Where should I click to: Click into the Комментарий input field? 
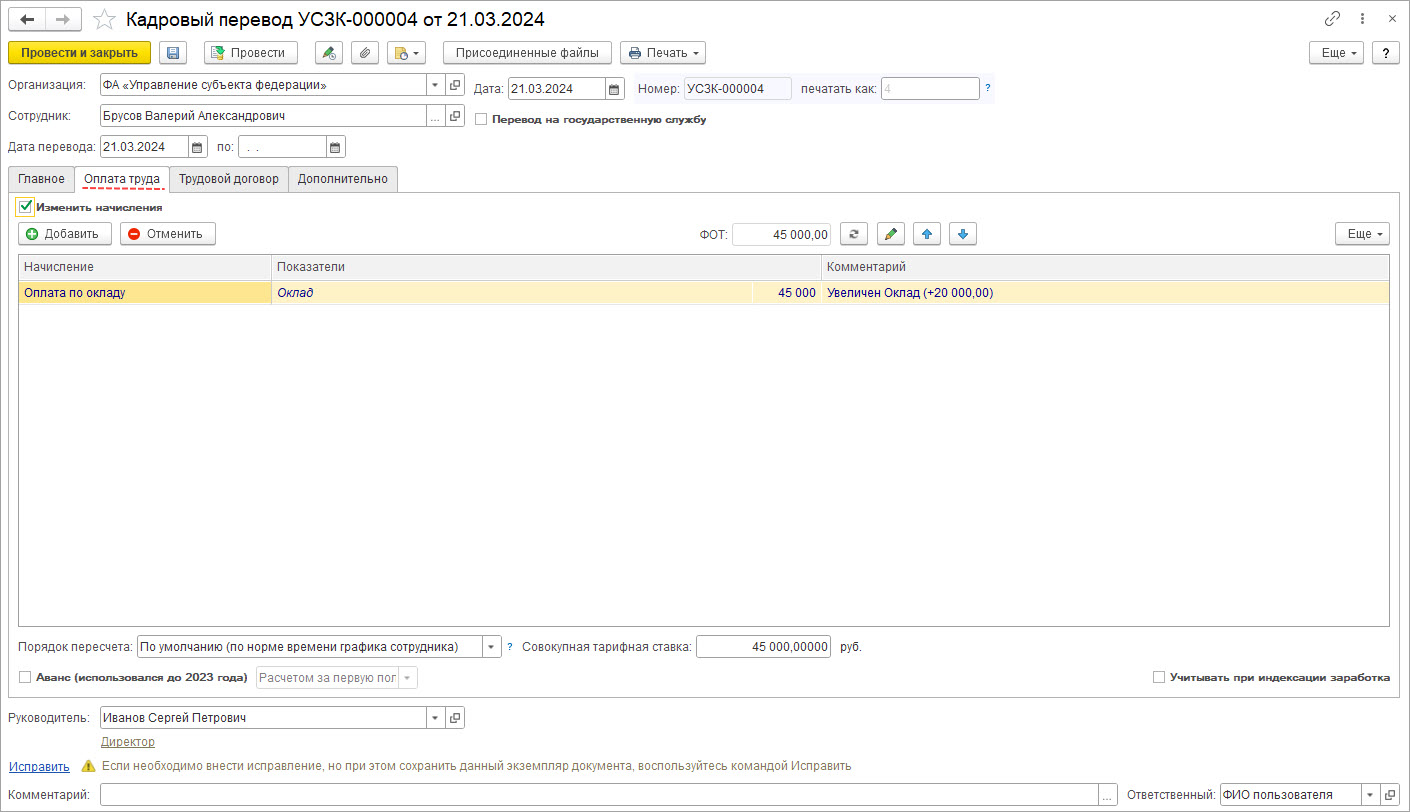tap(599, 794)
